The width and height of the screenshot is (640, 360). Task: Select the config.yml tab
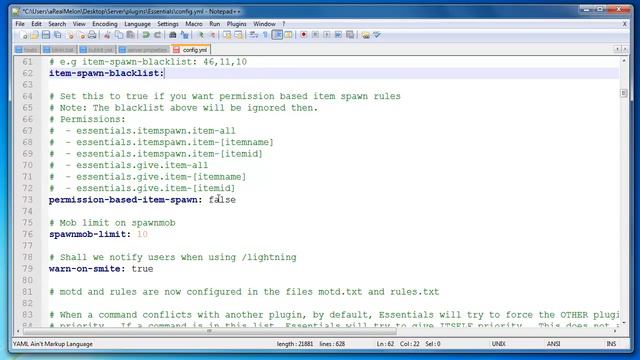point(191,50)
